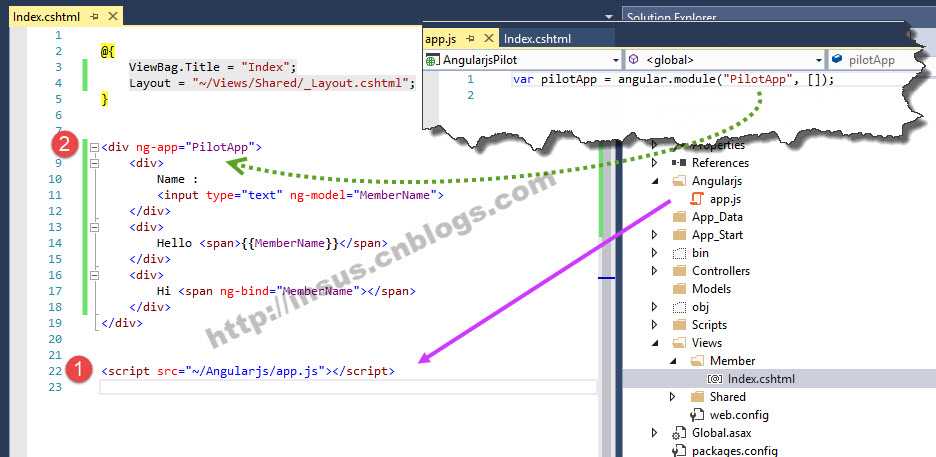The image size is (936, 457).
Task: Expand the Global.asax node
Action: (655, 433)
